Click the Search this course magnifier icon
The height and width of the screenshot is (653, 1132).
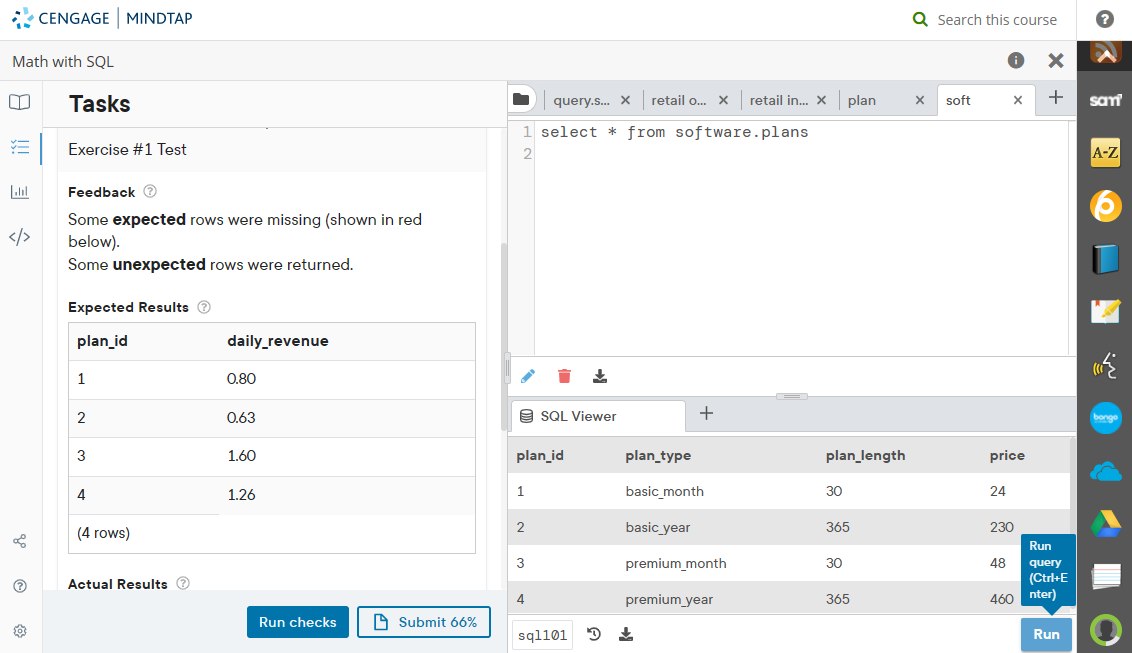(x=920, y=19)
